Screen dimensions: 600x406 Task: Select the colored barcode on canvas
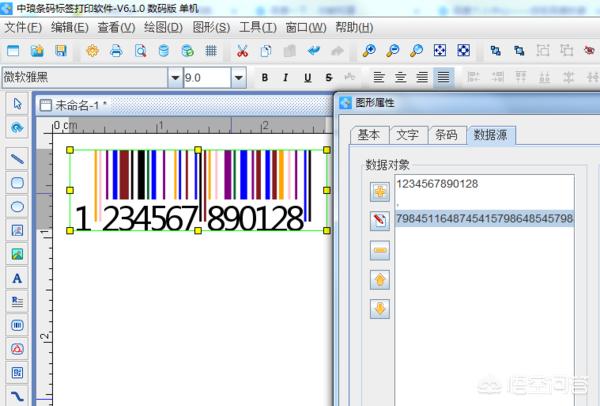tap(198, 190)
